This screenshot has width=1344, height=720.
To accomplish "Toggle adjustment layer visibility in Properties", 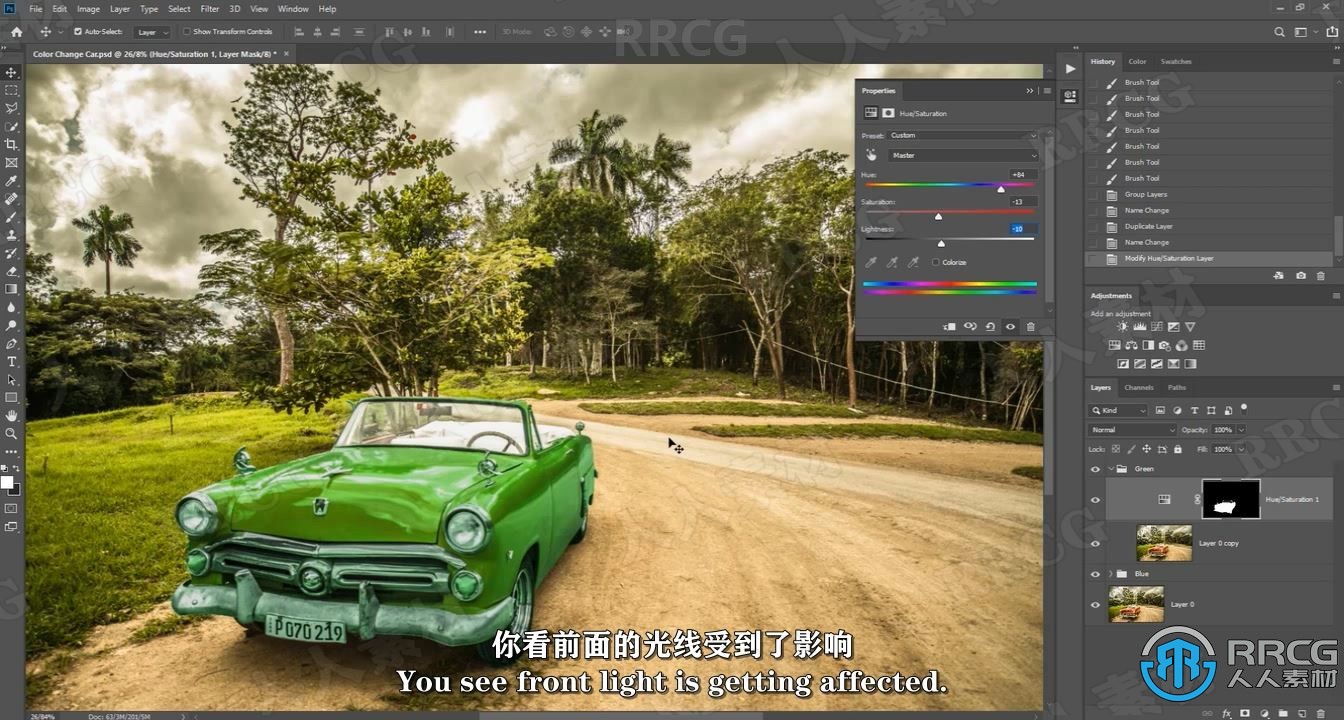I will 1010,327.
